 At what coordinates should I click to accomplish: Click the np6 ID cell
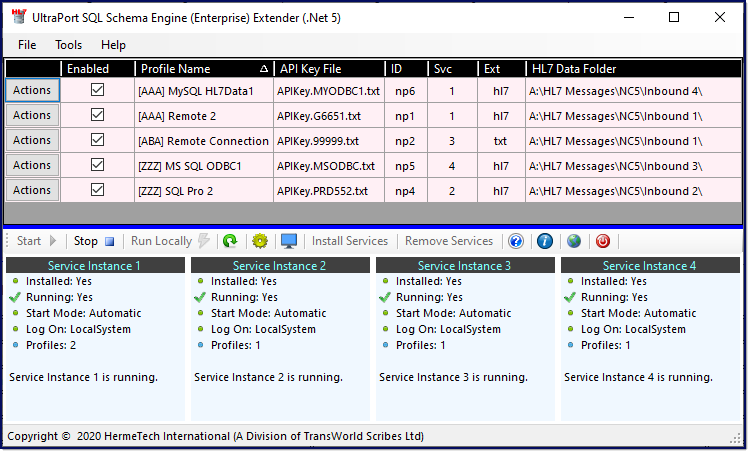click(x=406, y=91)
